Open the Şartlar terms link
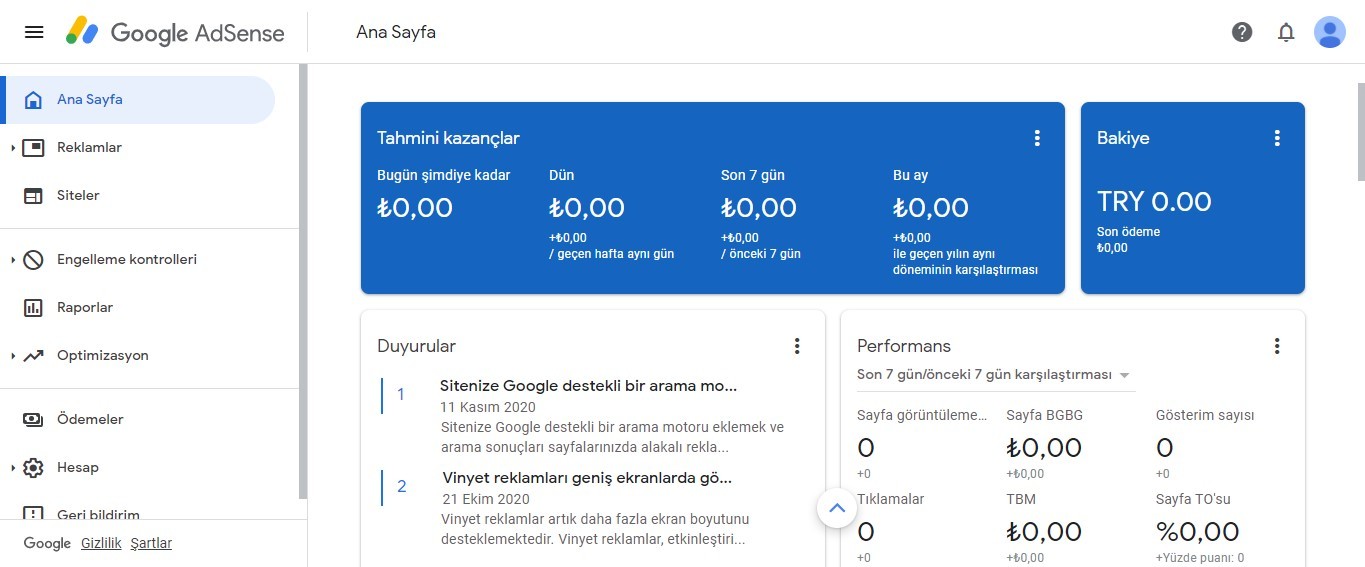The height and width of the screenshot is (567, 1365). click(x=151, y=543)
